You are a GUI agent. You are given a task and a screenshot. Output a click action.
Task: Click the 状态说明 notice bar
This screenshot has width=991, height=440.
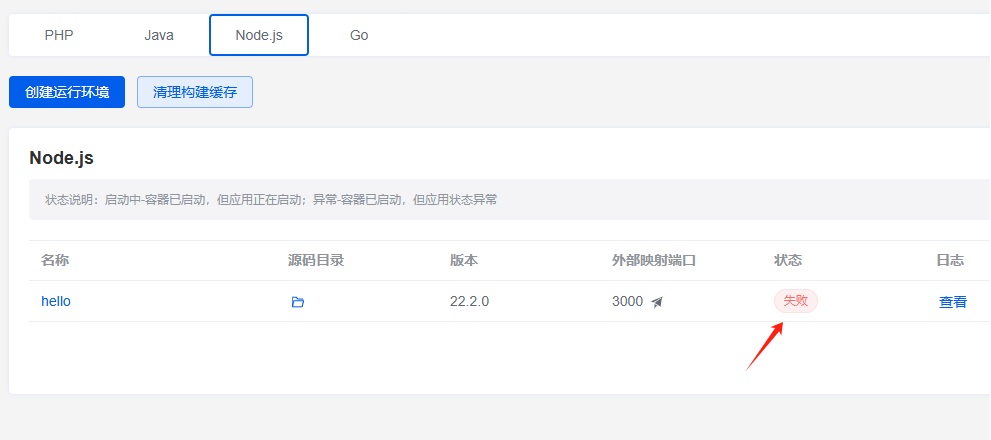pos(509,200)
